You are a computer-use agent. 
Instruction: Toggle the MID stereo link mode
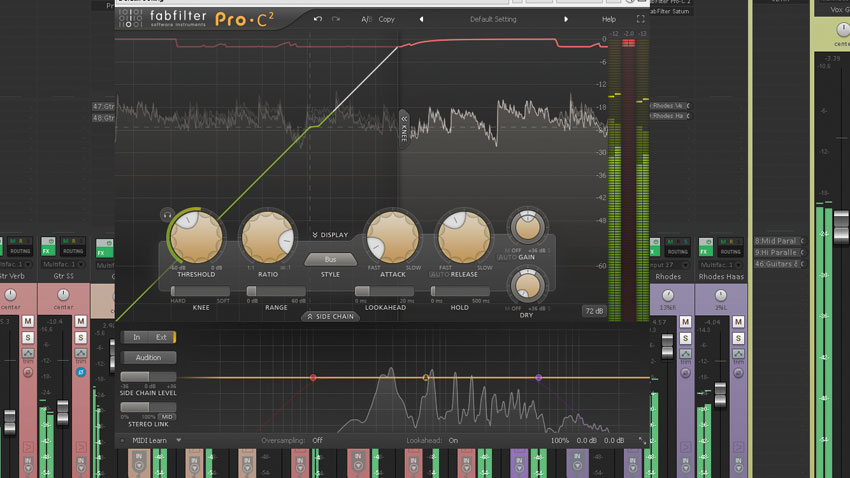167,417
